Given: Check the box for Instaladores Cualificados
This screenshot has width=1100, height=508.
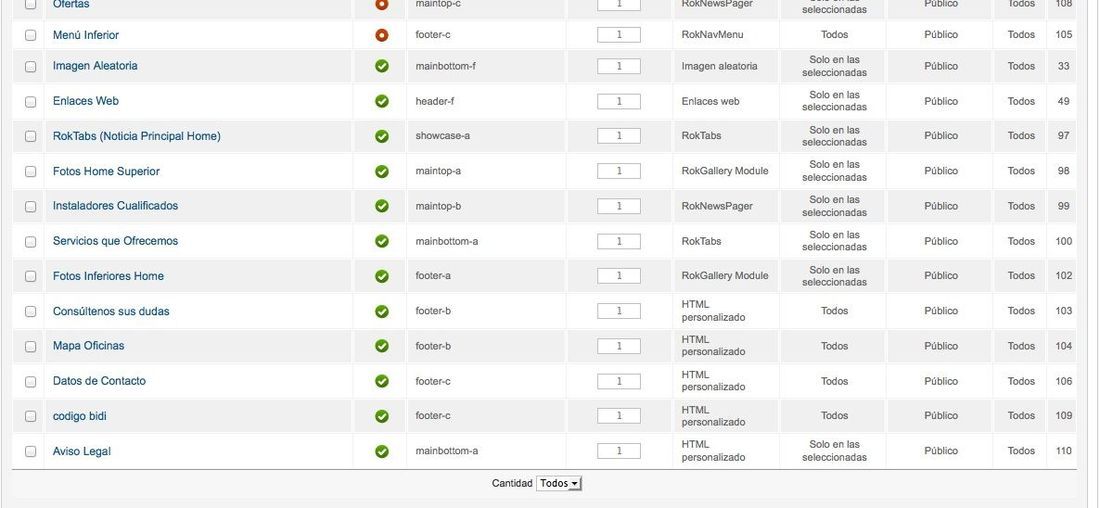Looking at the screenshot, I should click(30, 206).
